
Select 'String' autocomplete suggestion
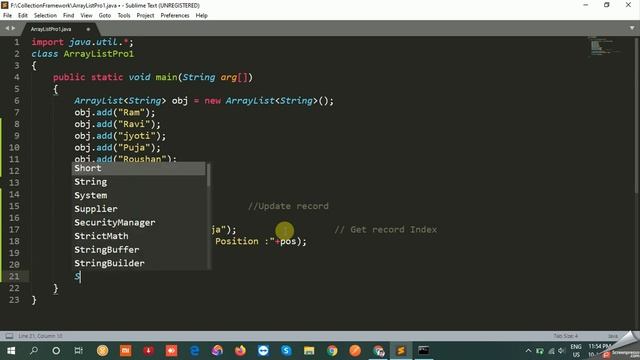click(139, 182)
